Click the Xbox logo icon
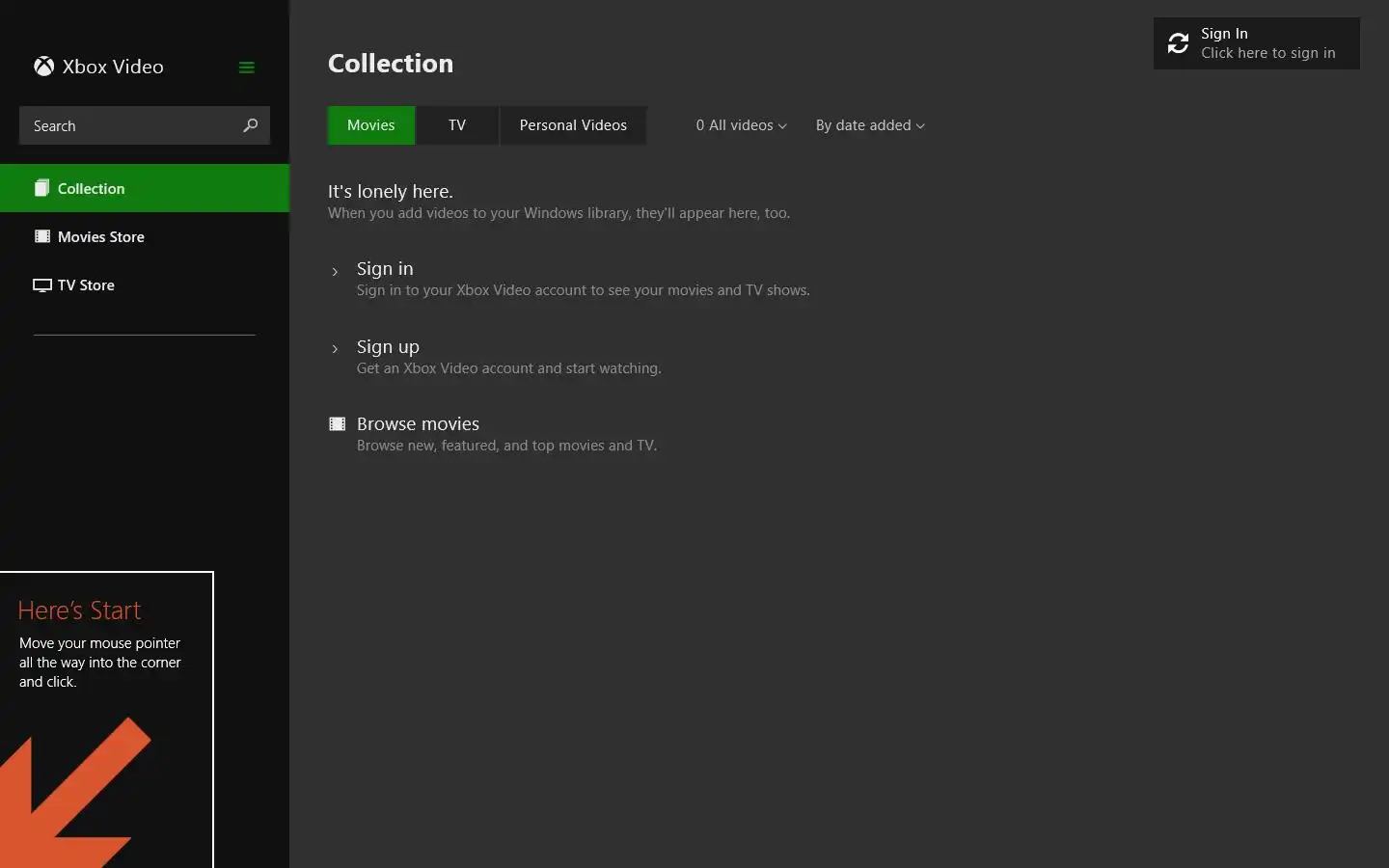 click(x=44, y=67)
